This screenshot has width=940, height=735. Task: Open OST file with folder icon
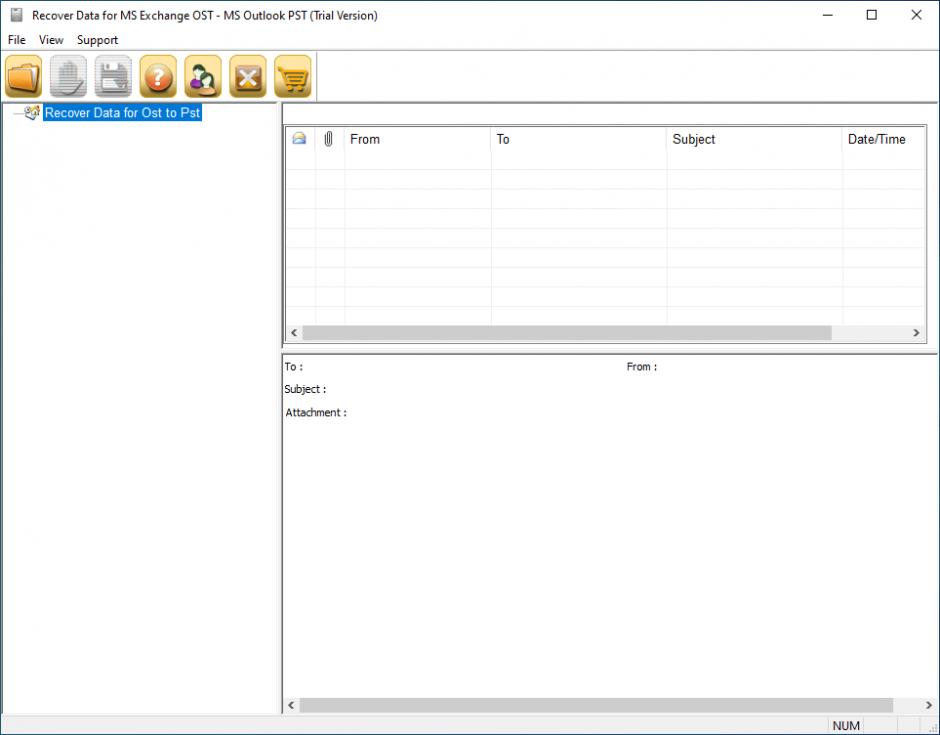pyautogui.click(x=24, y=76)
